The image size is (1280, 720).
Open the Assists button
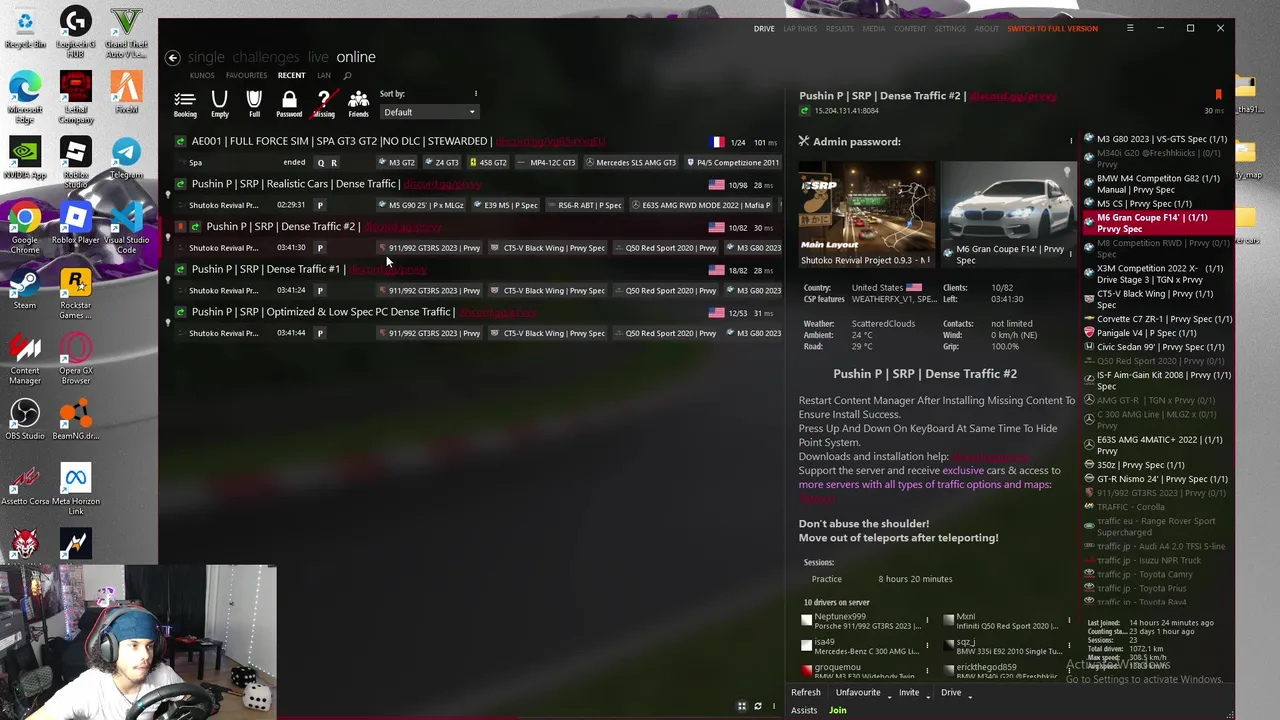(x=804, y=711)
